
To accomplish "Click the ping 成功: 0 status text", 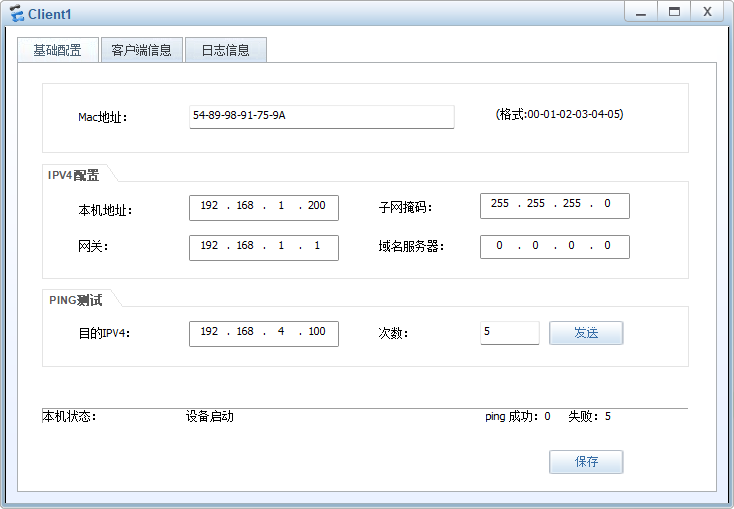I will (x=518, y=416).
